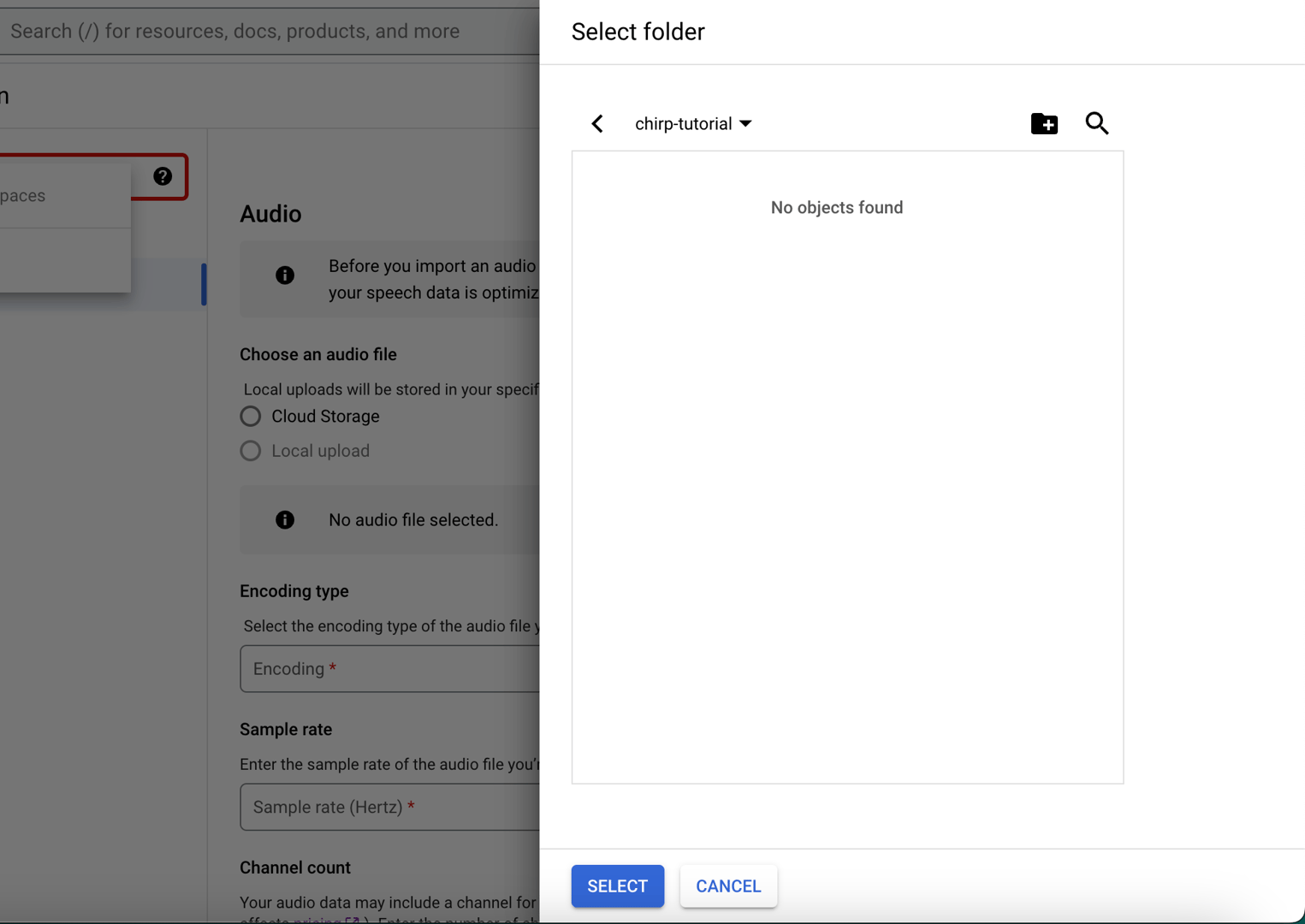This screenshot has height=924, width=1305.
Task: Click the Sample rate (Hertz) input field
Action: point(390,808)
